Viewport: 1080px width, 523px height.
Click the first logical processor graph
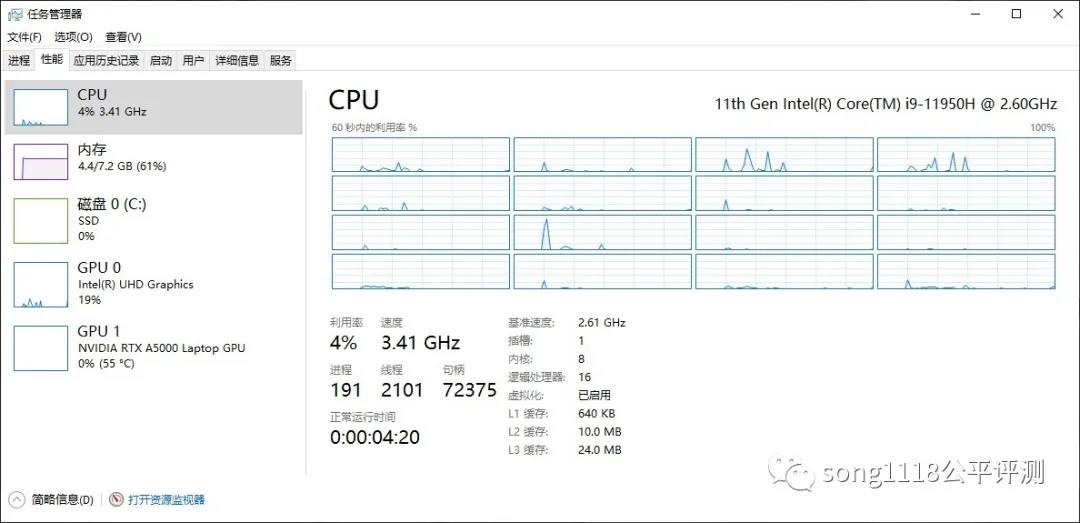421,154
